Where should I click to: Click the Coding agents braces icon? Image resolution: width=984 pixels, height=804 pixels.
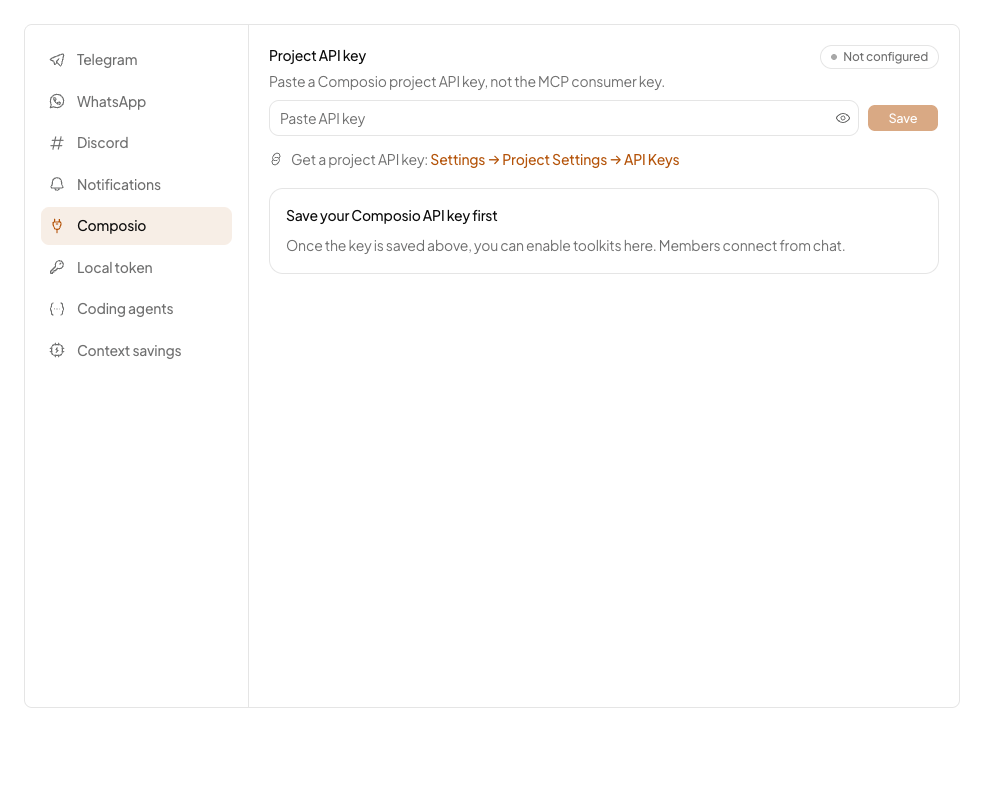point(57,309)
